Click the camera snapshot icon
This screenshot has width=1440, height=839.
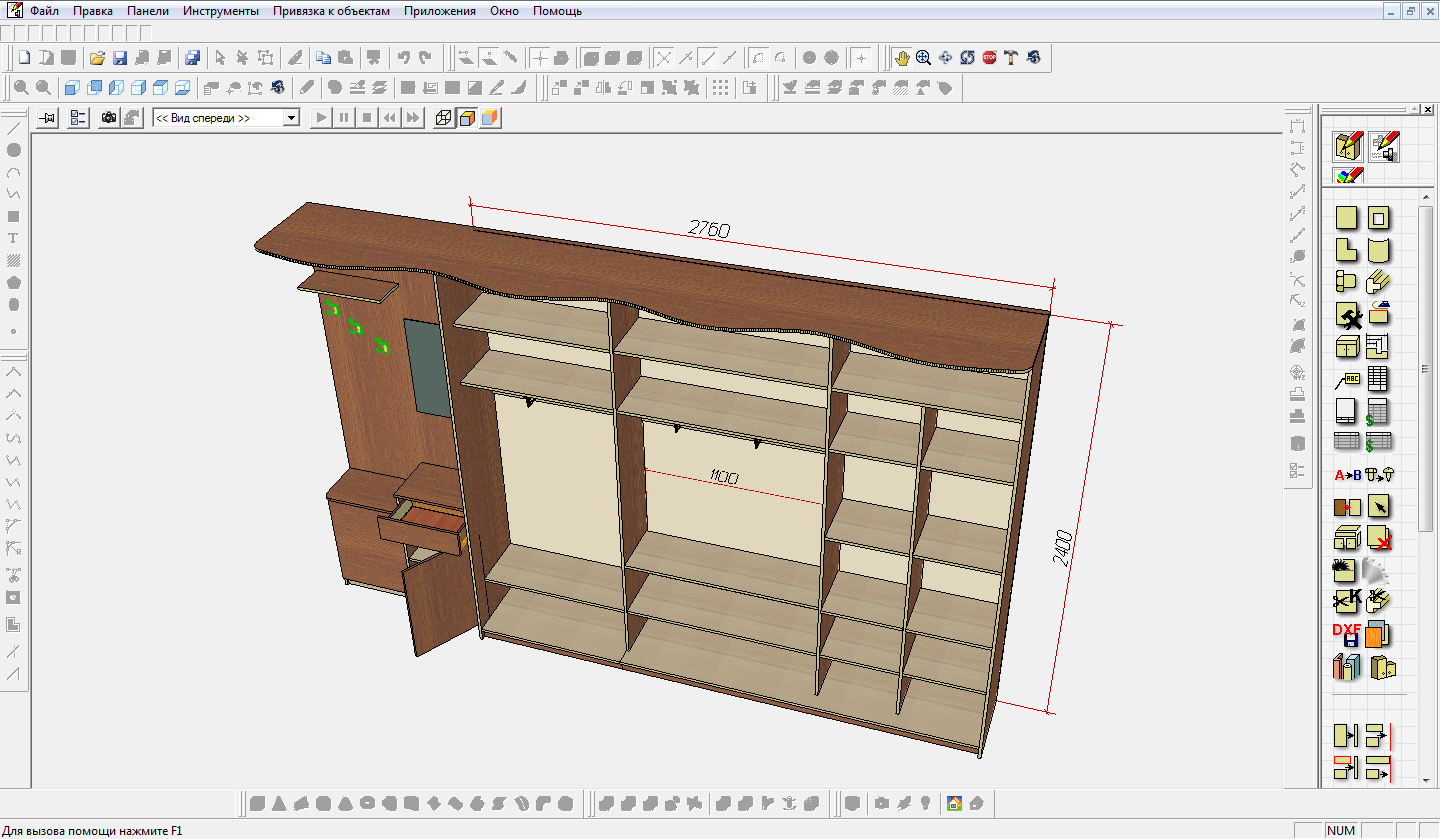point(108,118)
